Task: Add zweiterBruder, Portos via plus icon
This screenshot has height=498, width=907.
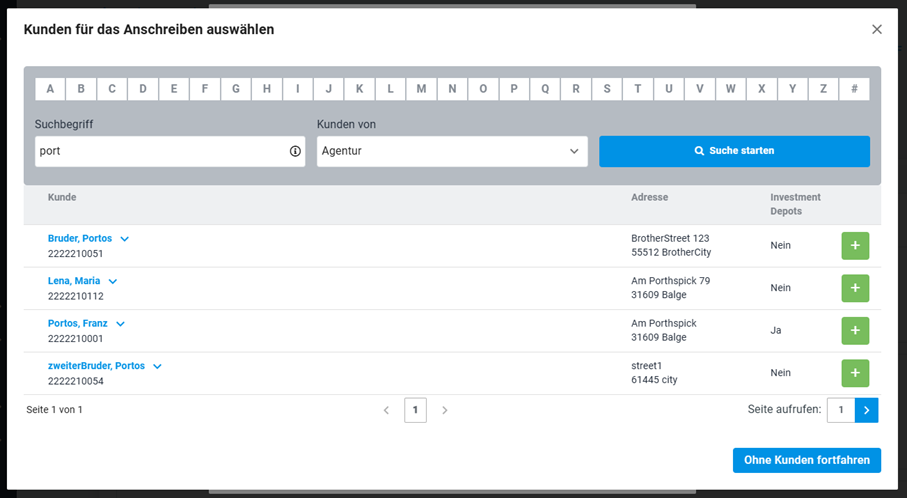Action: click(x=855, y=373)
